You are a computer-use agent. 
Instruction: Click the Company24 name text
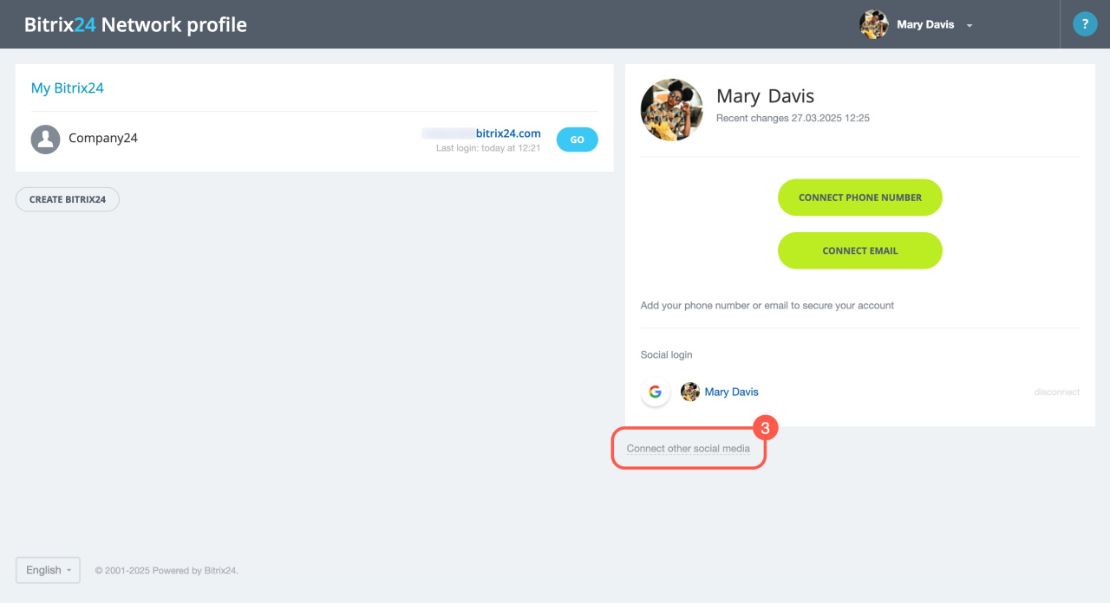(x=103, y=138)
